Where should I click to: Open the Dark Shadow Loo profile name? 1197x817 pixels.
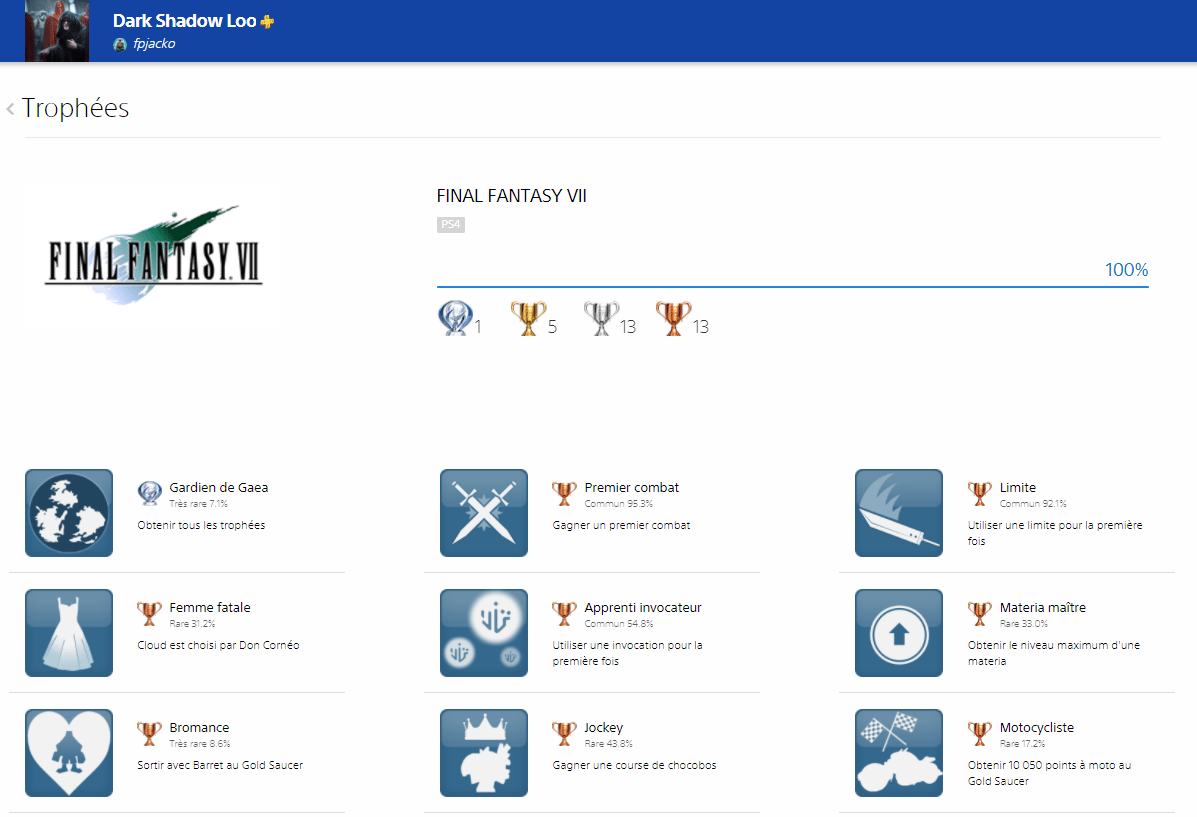(x=185, y=21)
